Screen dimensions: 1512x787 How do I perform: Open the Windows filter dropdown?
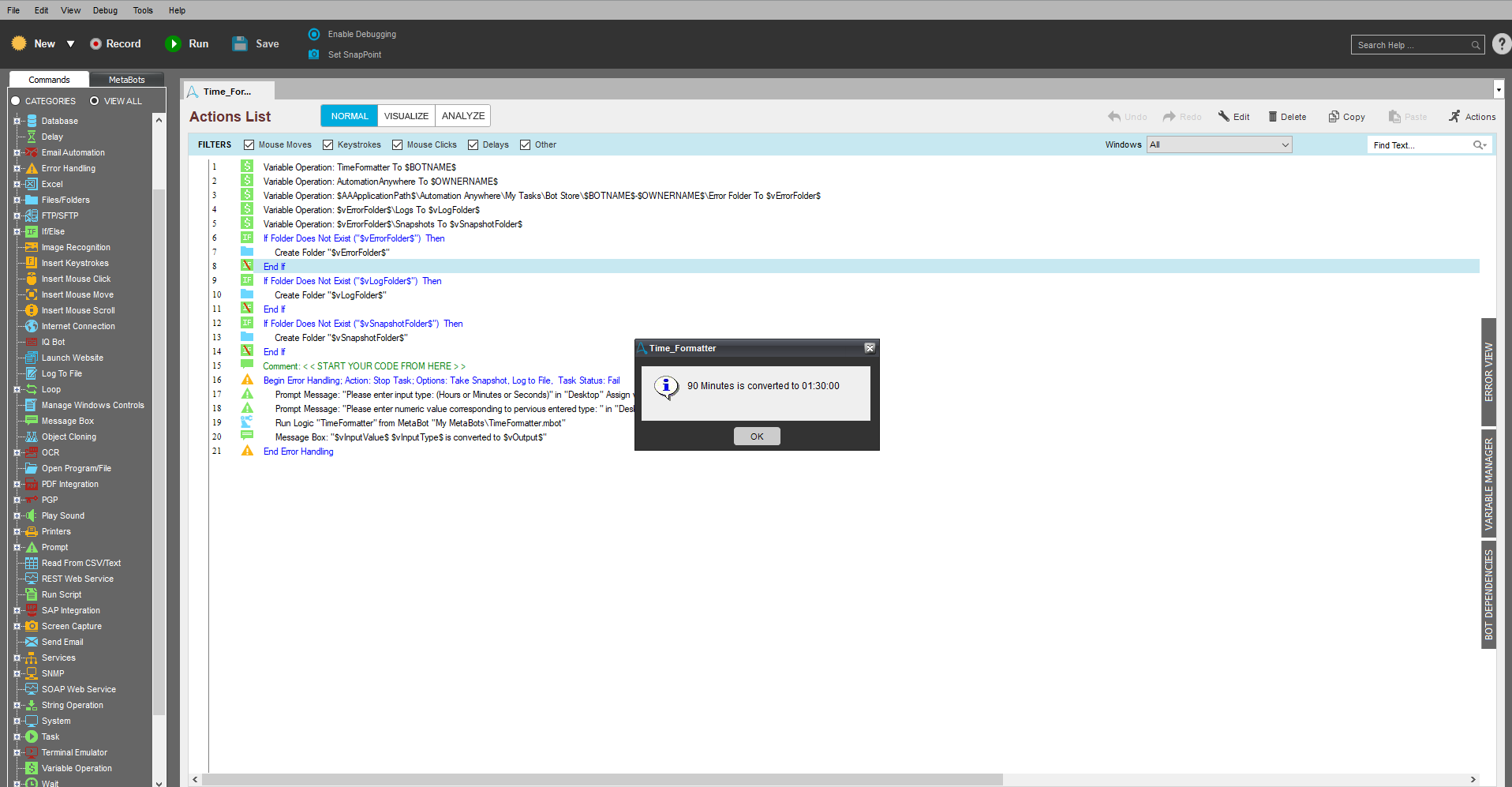1219,144
